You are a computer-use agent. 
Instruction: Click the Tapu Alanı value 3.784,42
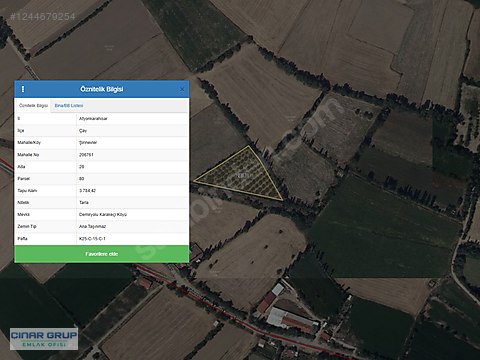(87, 191)
